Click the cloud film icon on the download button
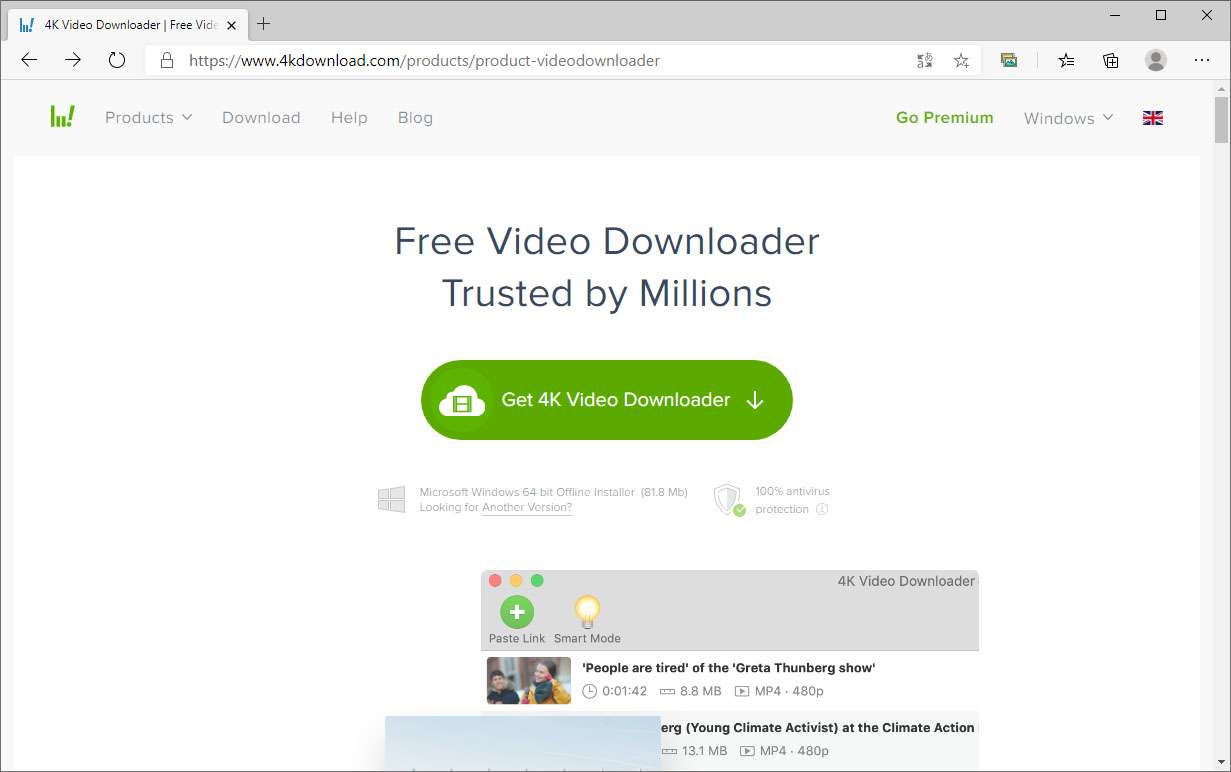The height and width of the screenshot is (772, 1231). click(462, 401)
